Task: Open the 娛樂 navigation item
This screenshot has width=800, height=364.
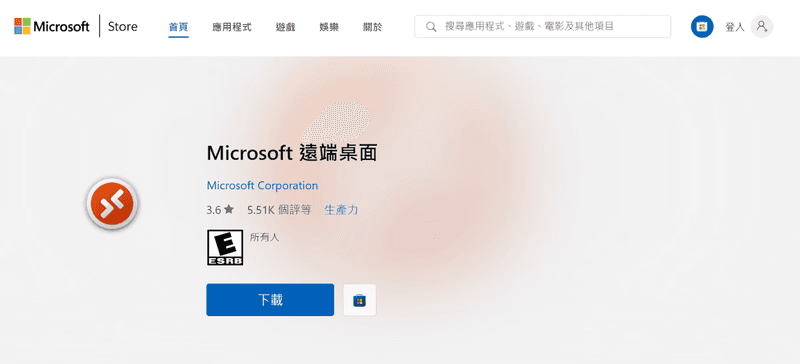Action: [329, 27]
